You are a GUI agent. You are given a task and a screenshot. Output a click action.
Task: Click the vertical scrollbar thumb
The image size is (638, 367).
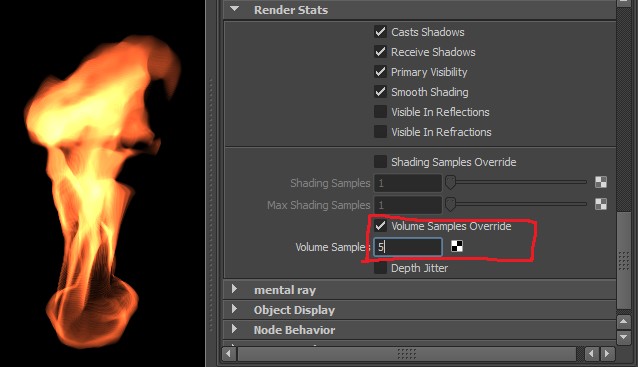coord(624,260)
